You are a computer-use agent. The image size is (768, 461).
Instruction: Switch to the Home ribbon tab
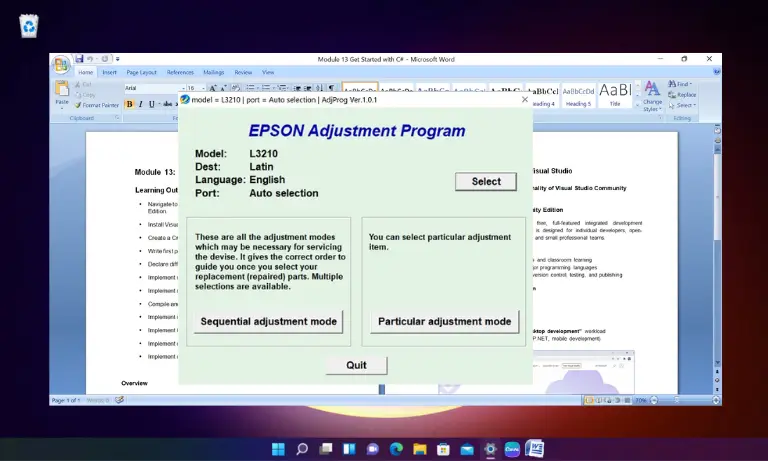[x=85, y=73]
